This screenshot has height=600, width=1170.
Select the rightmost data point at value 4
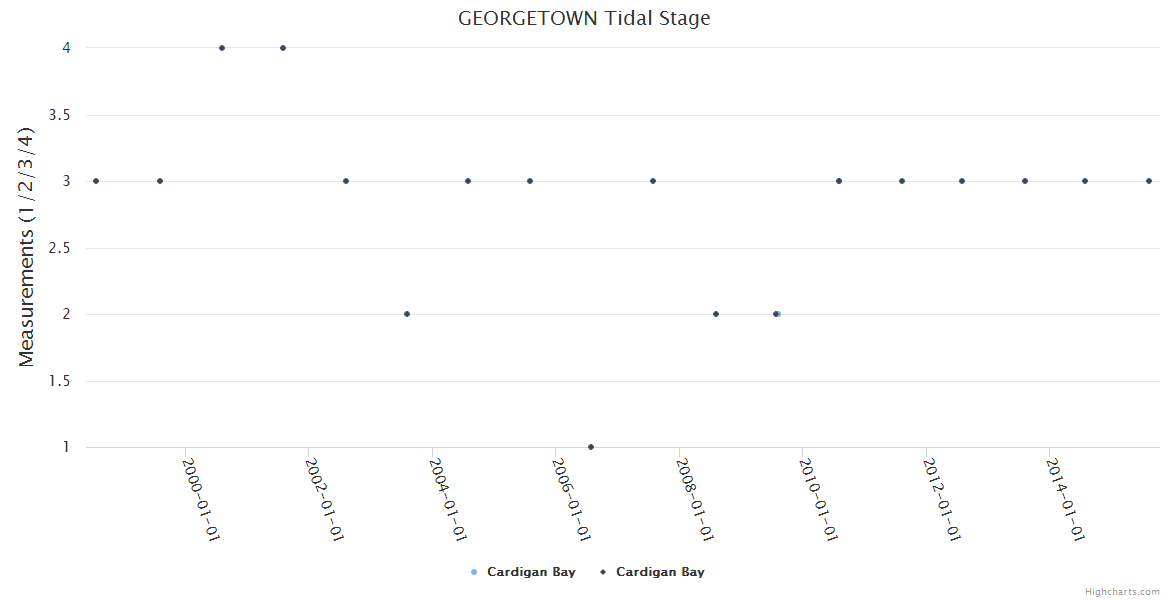coord(283,48)
